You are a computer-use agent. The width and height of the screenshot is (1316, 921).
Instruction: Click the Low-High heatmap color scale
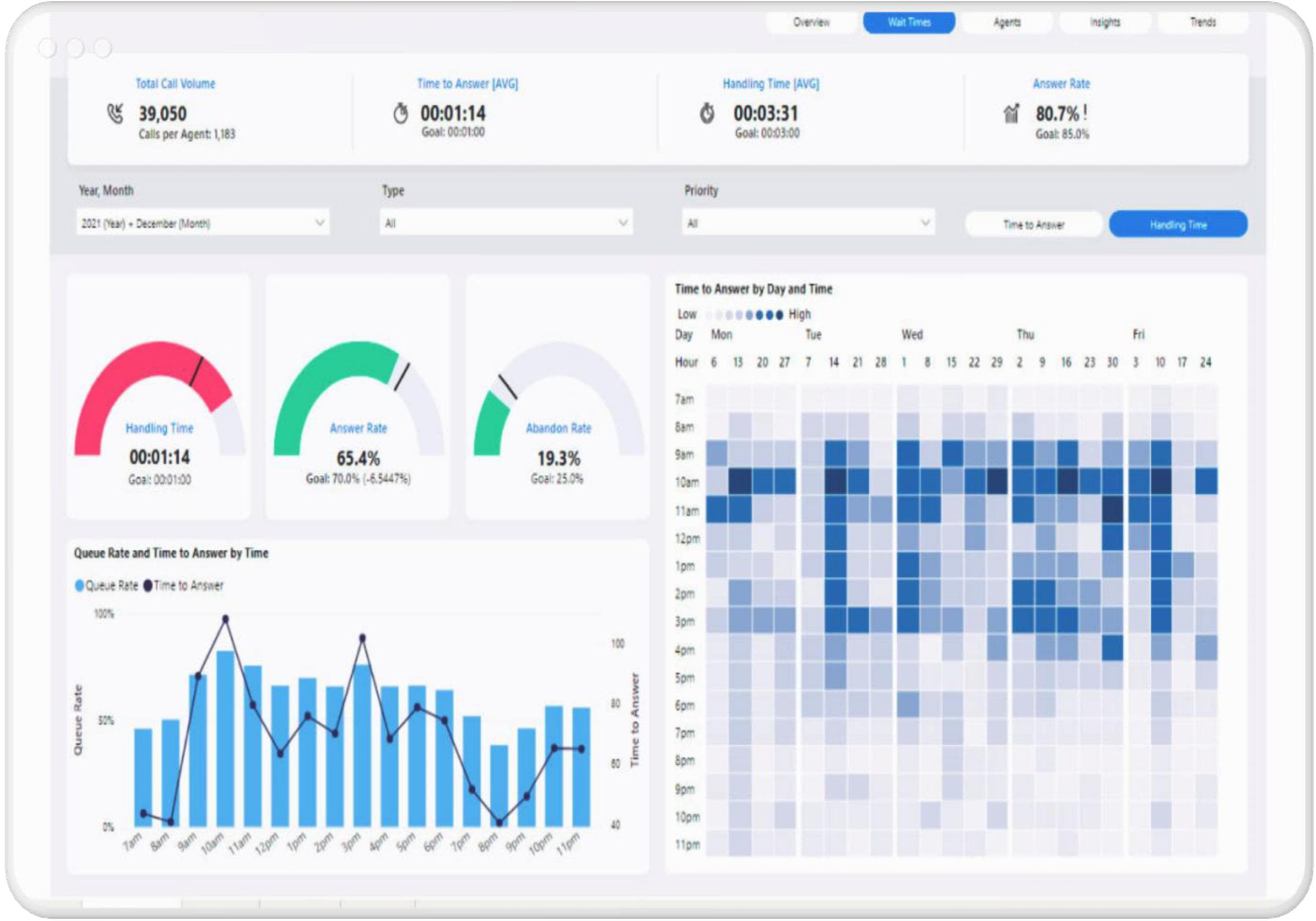(x=744, y=315)
